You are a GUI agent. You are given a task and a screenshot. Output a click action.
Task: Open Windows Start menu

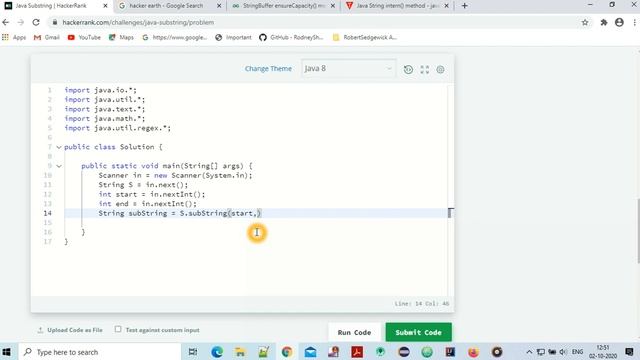pyautogui.click(x=7, y=352)
